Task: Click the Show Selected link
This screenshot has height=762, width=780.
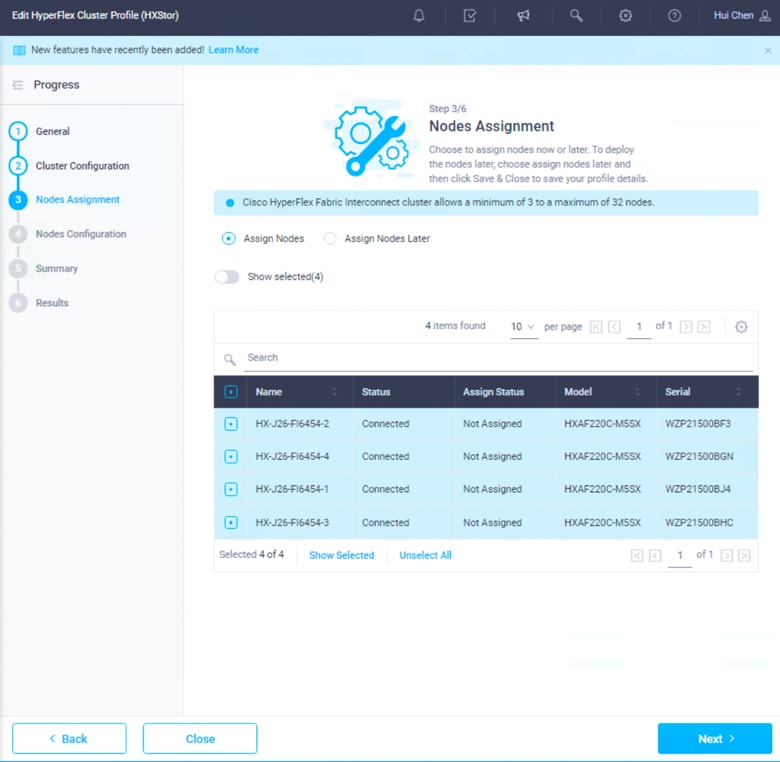Action: [x=341, y=555]
